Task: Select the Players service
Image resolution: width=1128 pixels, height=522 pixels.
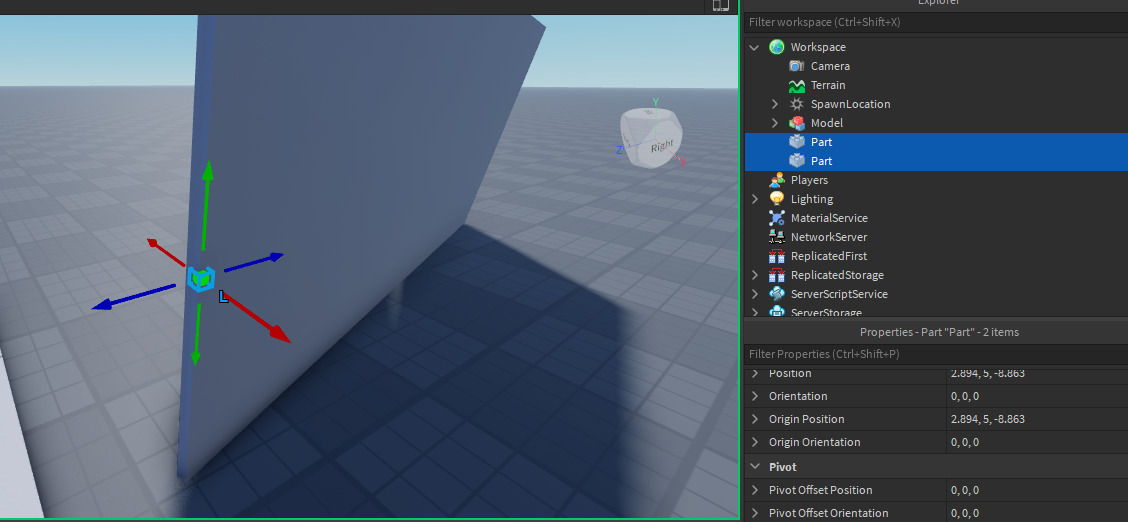Action: click(x=809, y=180)
